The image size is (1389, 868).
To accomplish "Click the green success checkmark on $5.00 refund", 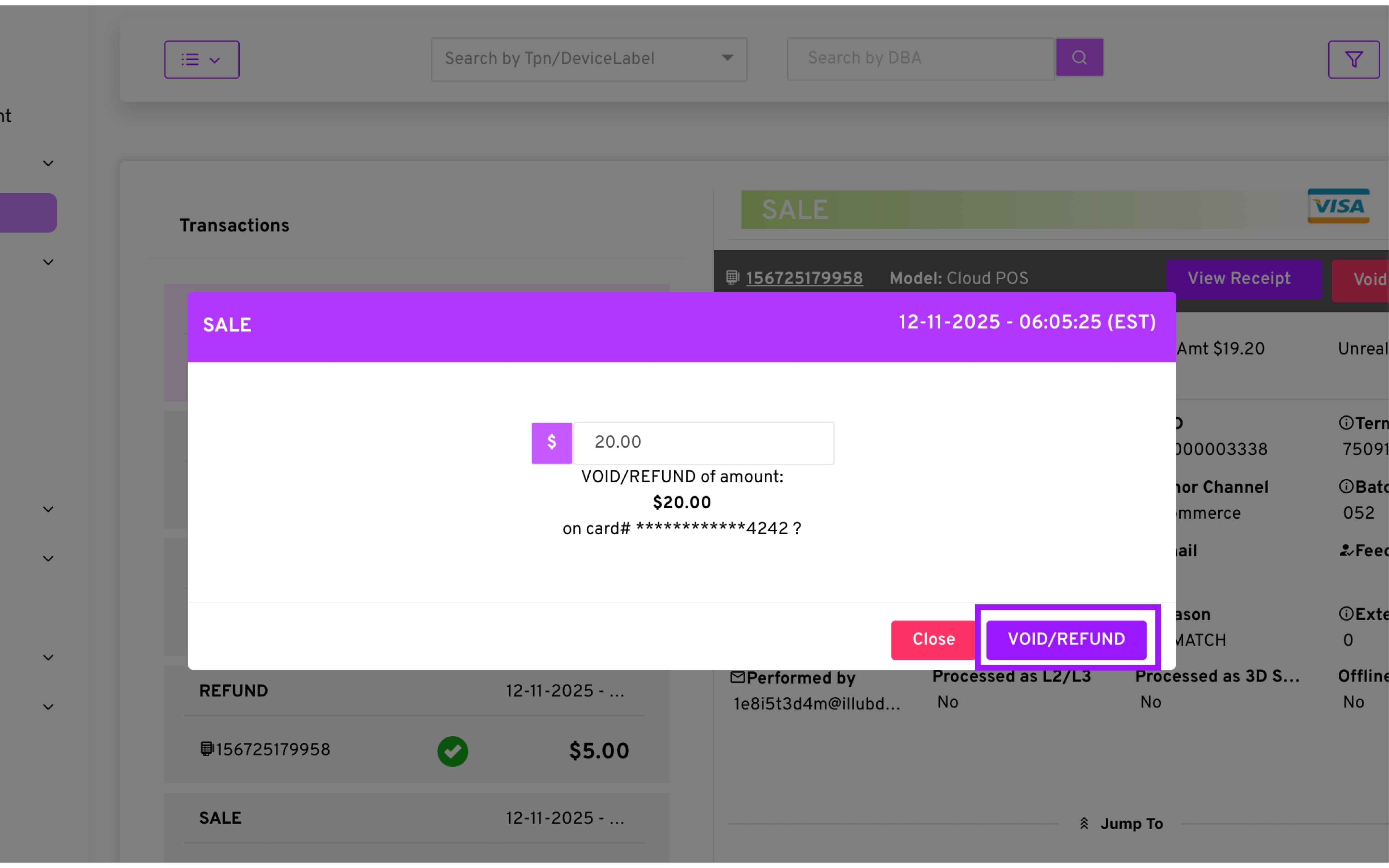I will (x=452, y=751).
